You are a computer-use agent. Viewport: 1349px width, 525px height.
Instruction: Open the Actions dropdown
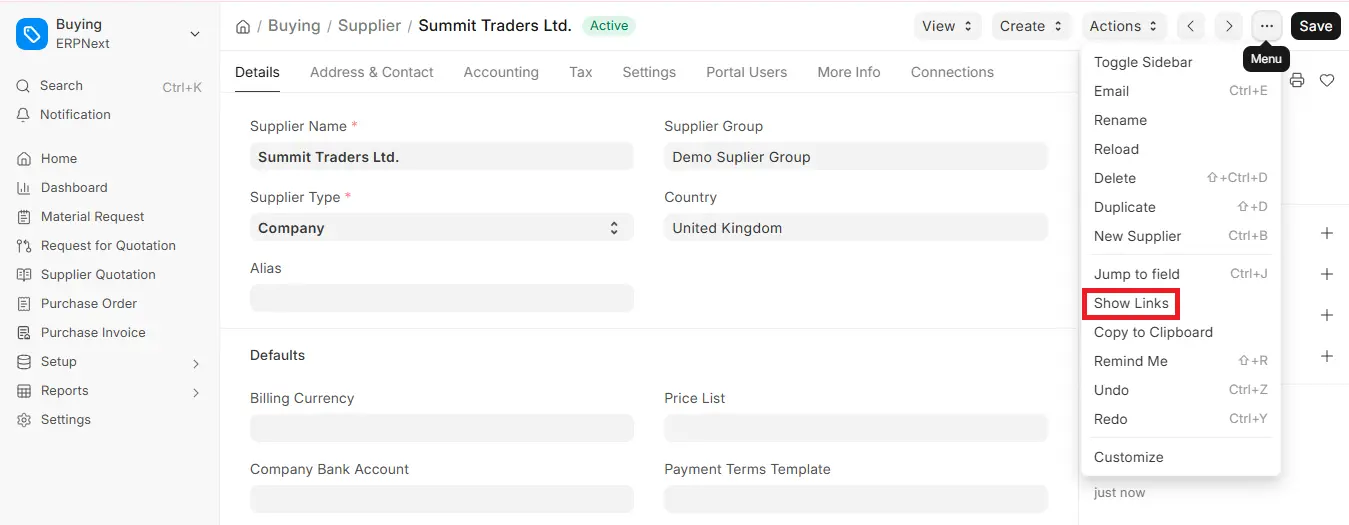(1125, 26)
